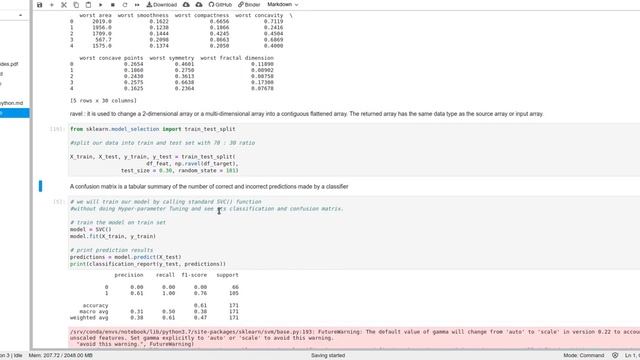640x360 pixels.
Task: Click the sort arrow in the file browser header
Action: [x=20, y=15]
